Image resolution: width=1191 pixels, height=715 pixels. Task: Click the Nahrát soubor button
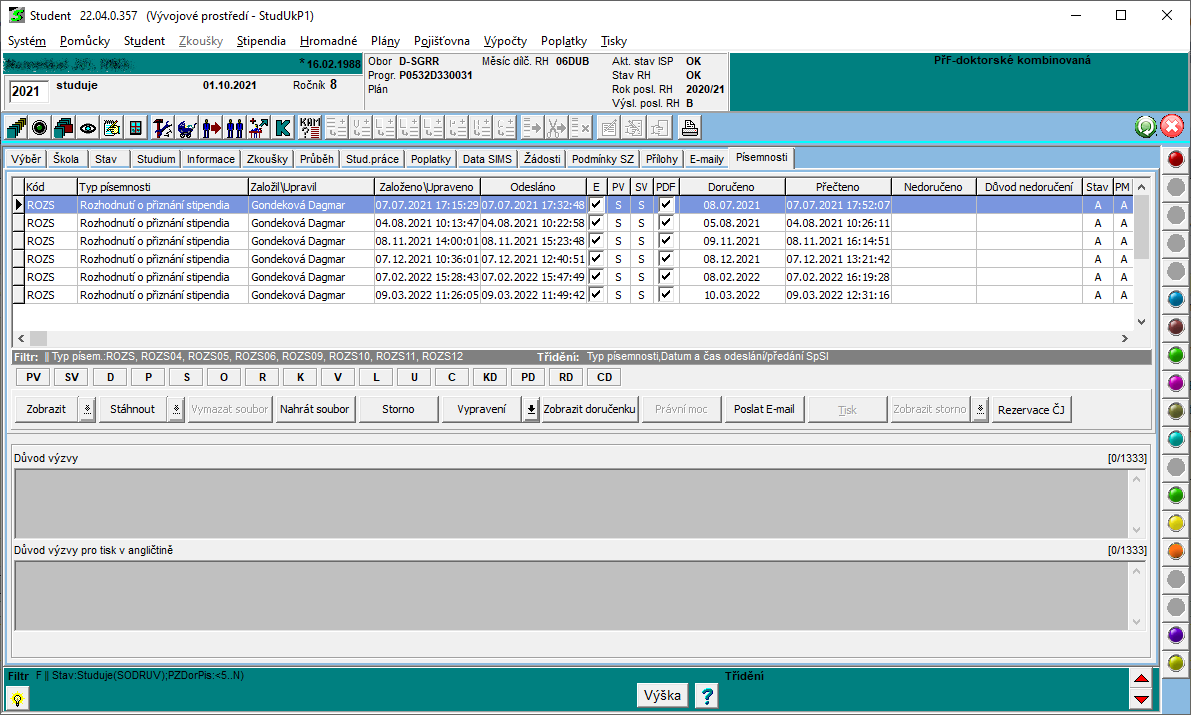314,409
